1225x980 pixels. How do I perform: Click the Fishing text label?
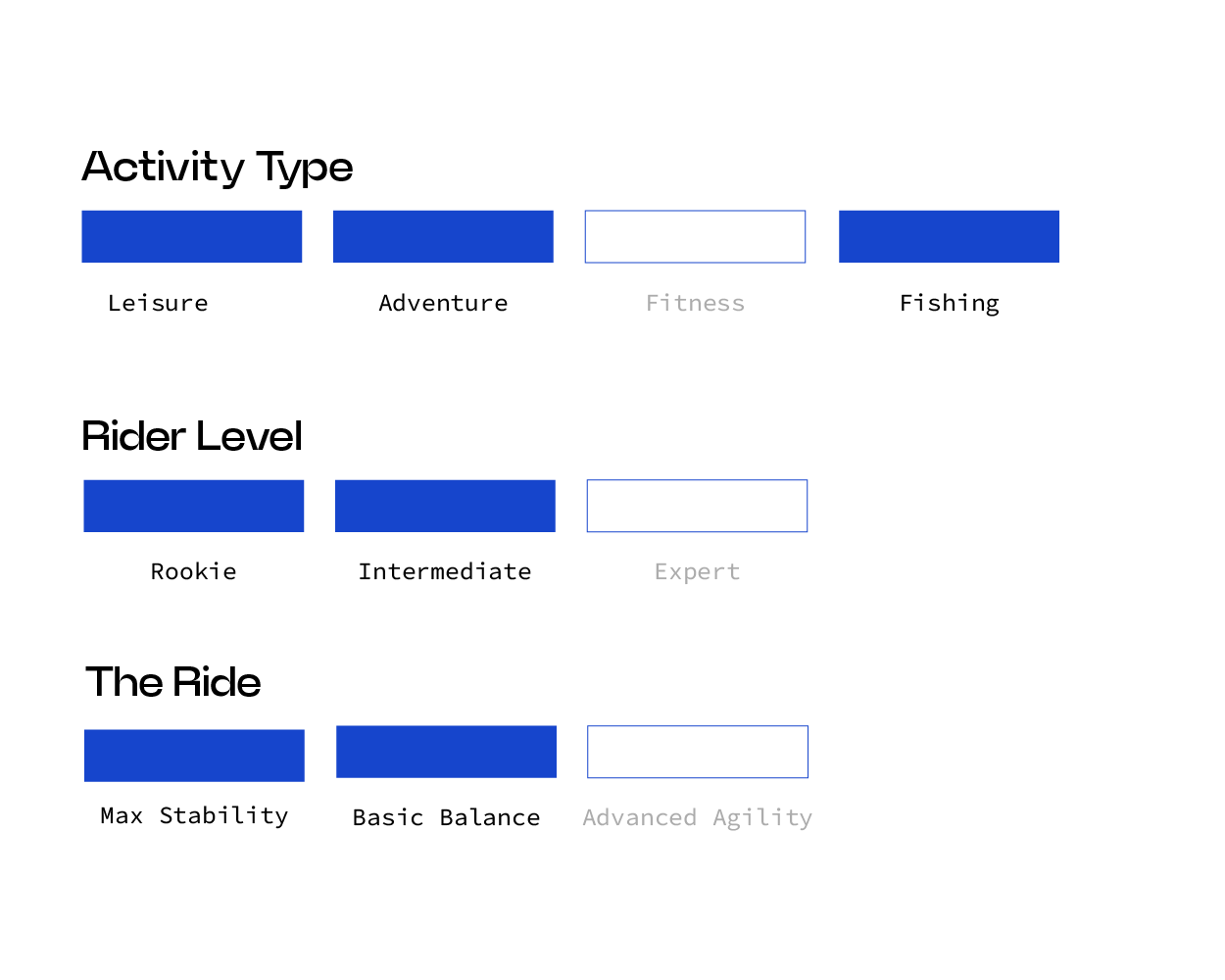pos(949,303)
